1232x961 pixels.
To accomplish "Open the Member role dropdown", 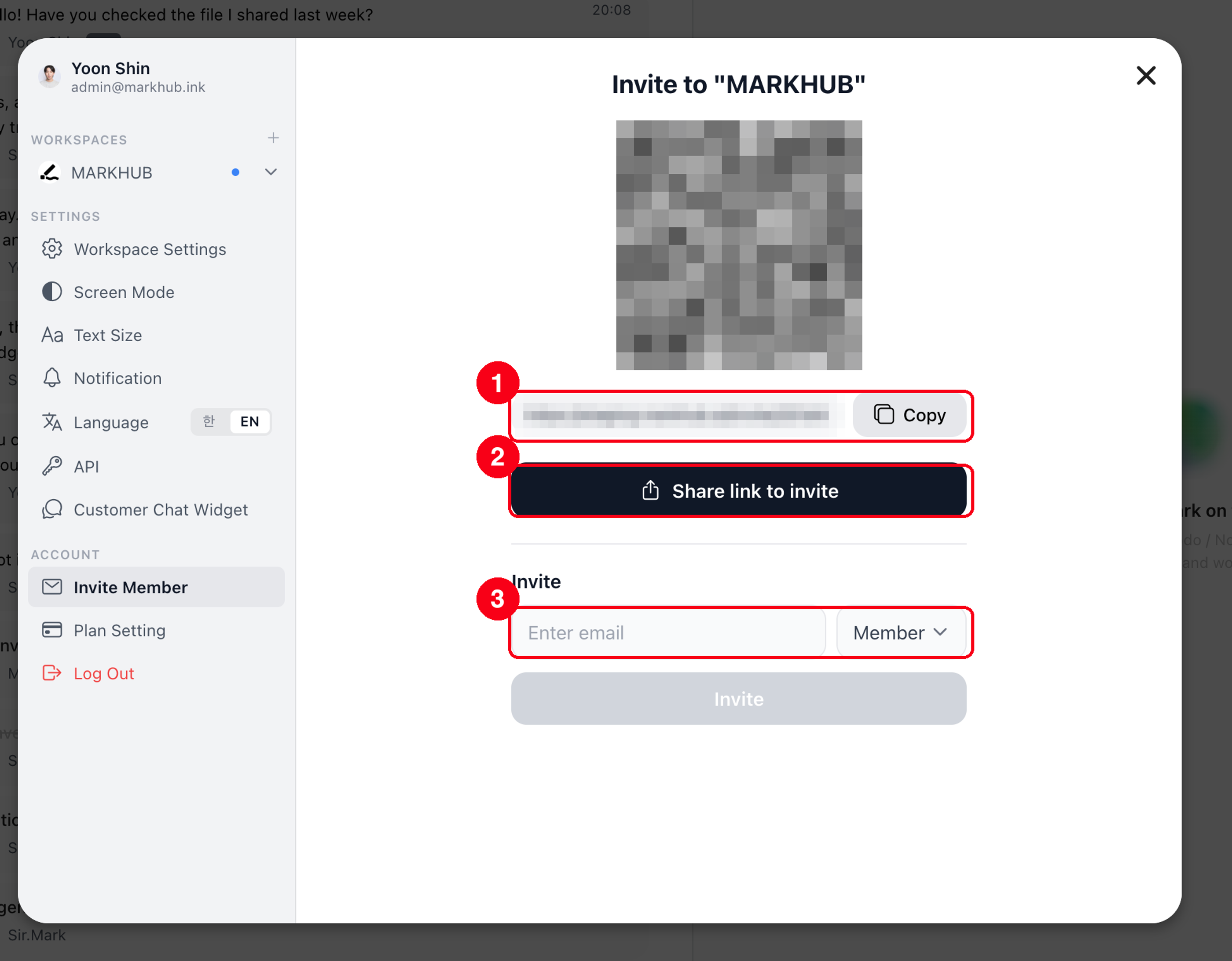I will click(901, 632).
